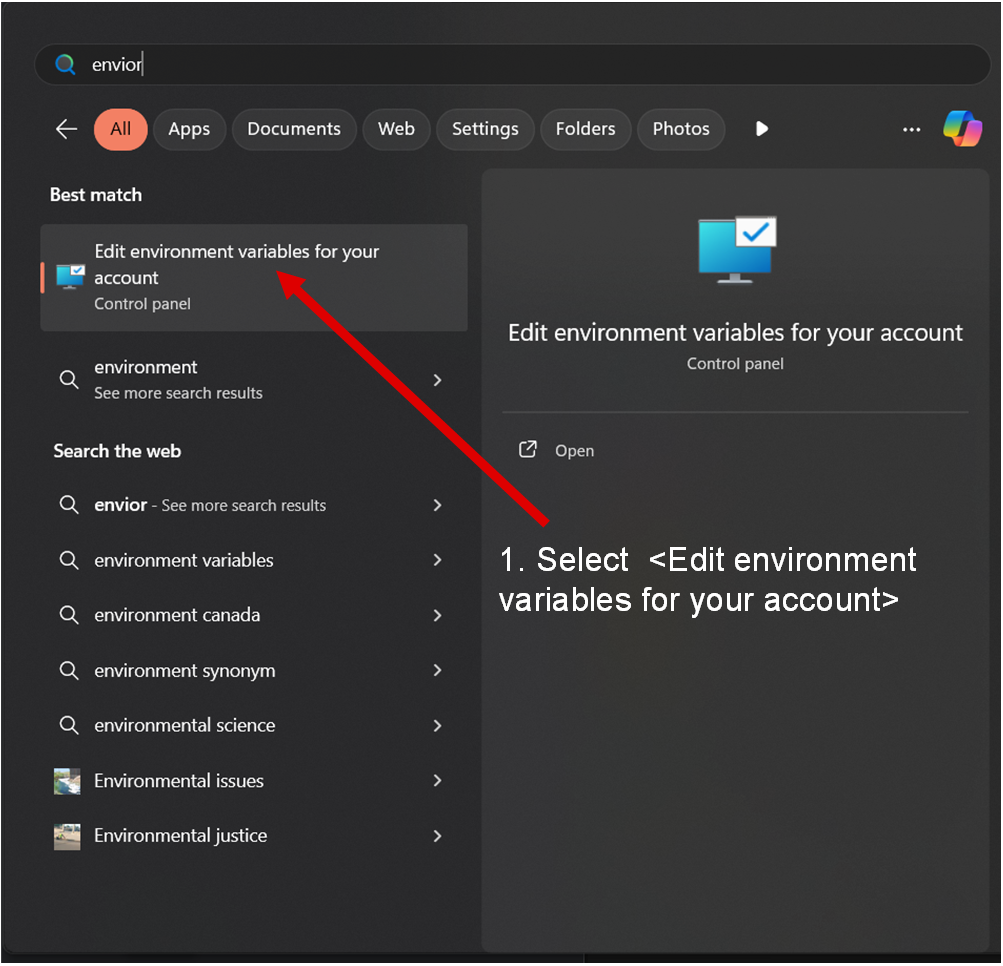The image size is (1003, 966).
Task: Select the Settings filter tab
Action: coord(485,129)
